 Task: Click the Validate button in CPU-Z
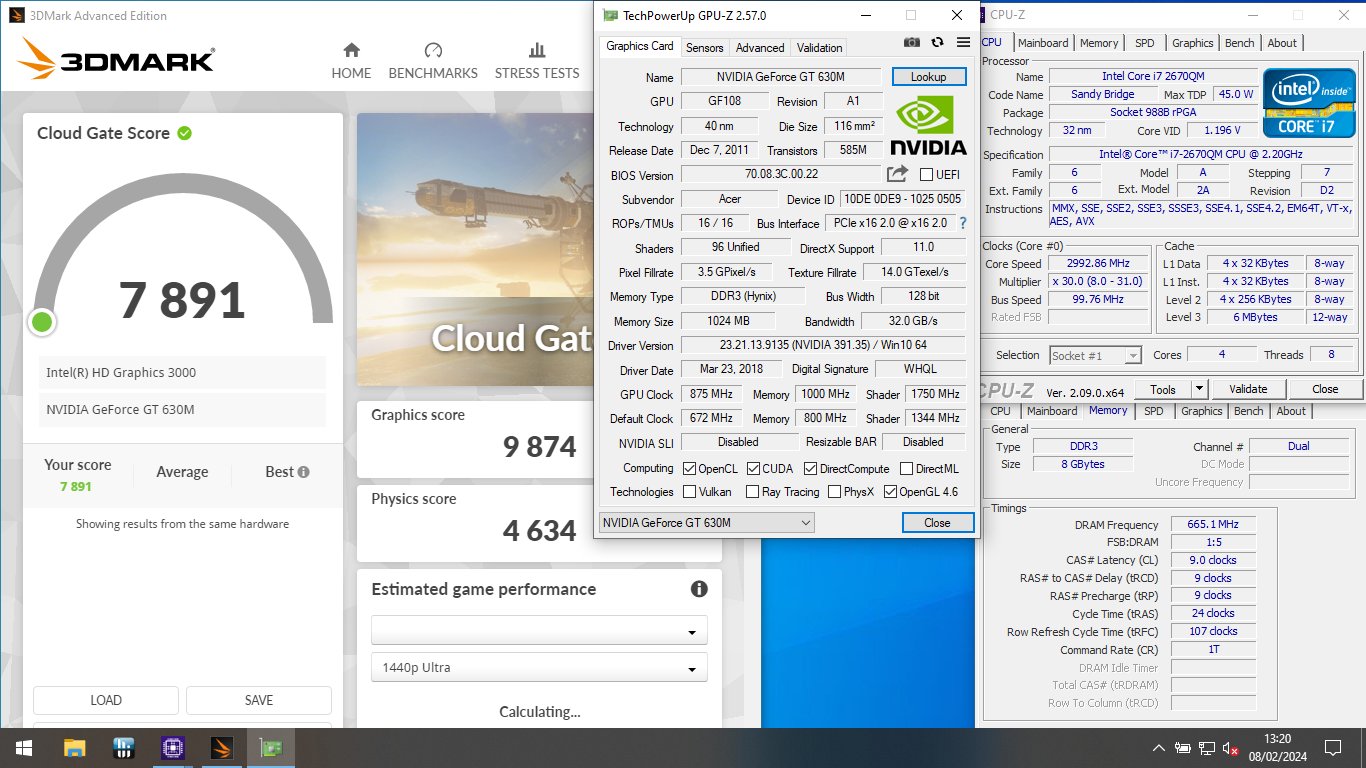click(1248, 389)
